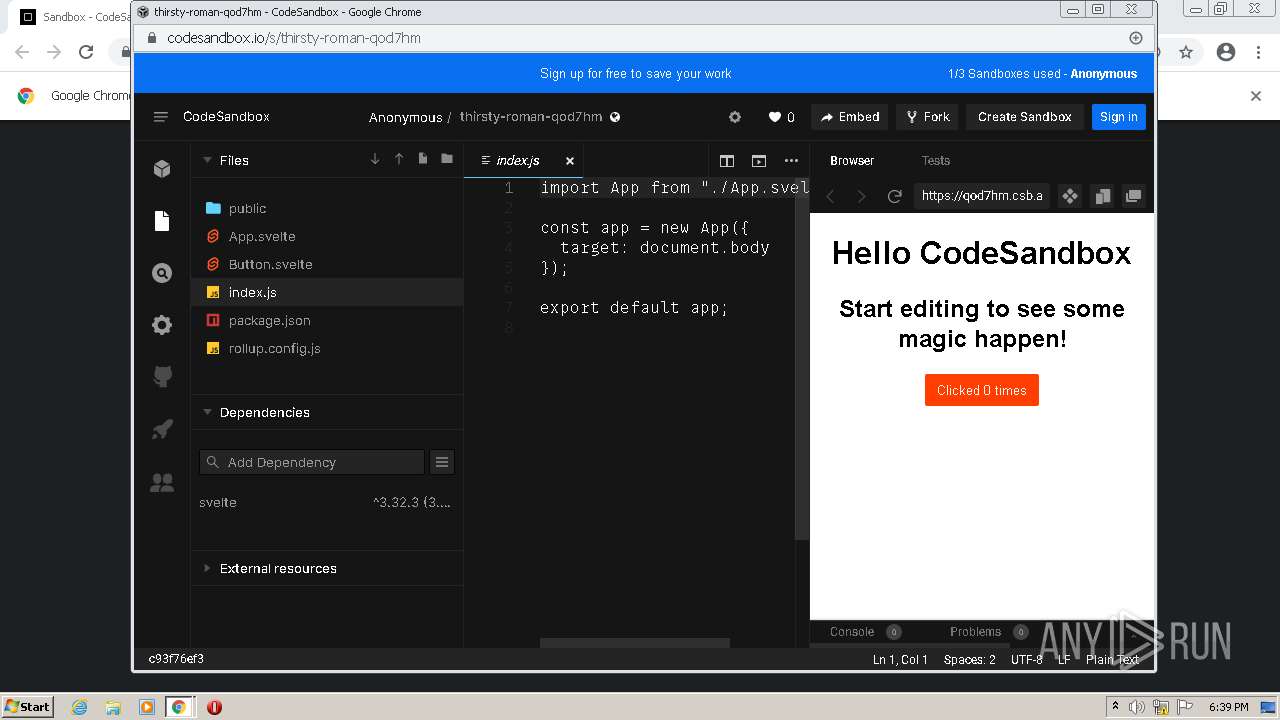Open the Live collaboration people icon
Screen dimensions: 1280x720
tap(162, 483)
